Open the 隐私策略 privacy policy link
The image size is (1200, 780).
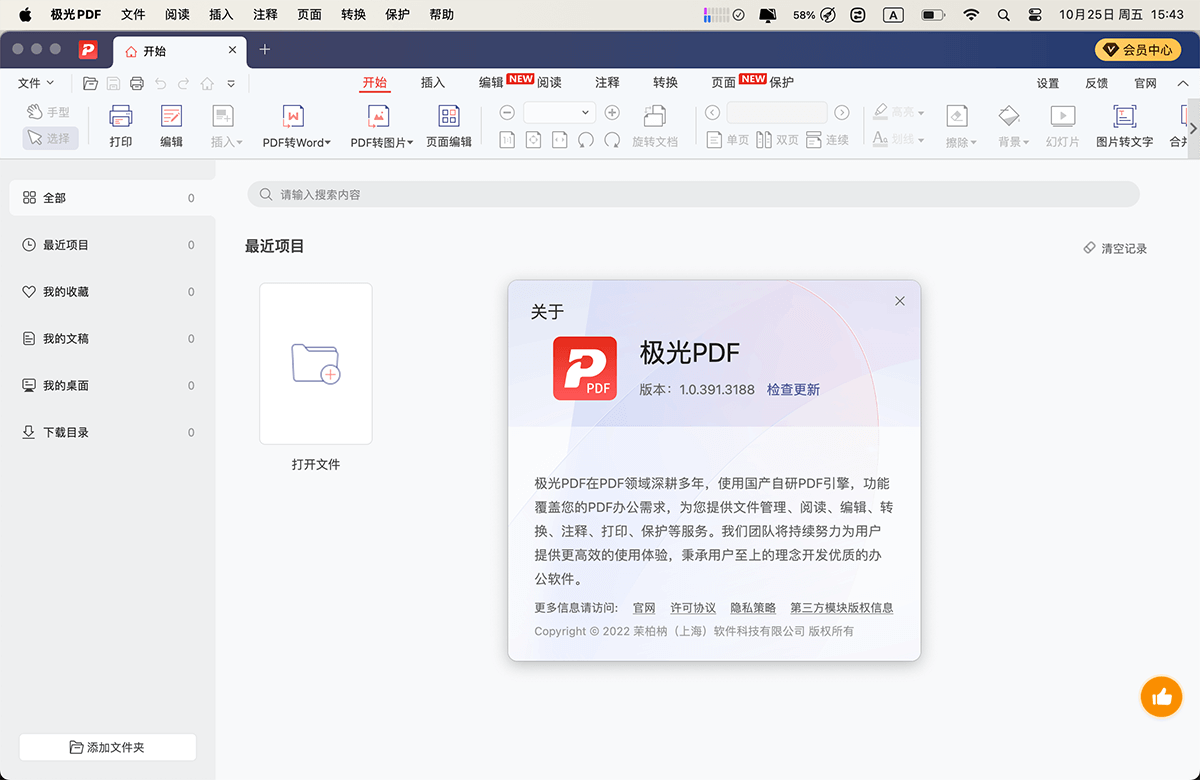(753, 608)
